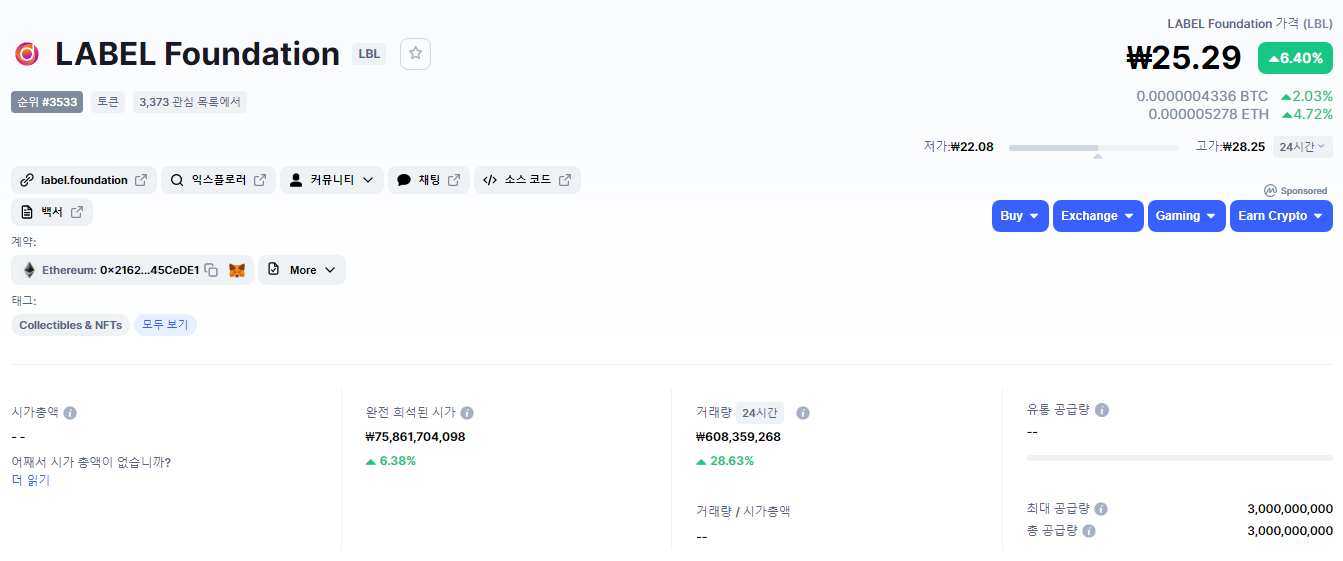This screenshot has width=1343, height=561.
Task: Click the 어째서 시가 총액이 없습니까? text
Action: pyautogui.click(x=91, y=462)
